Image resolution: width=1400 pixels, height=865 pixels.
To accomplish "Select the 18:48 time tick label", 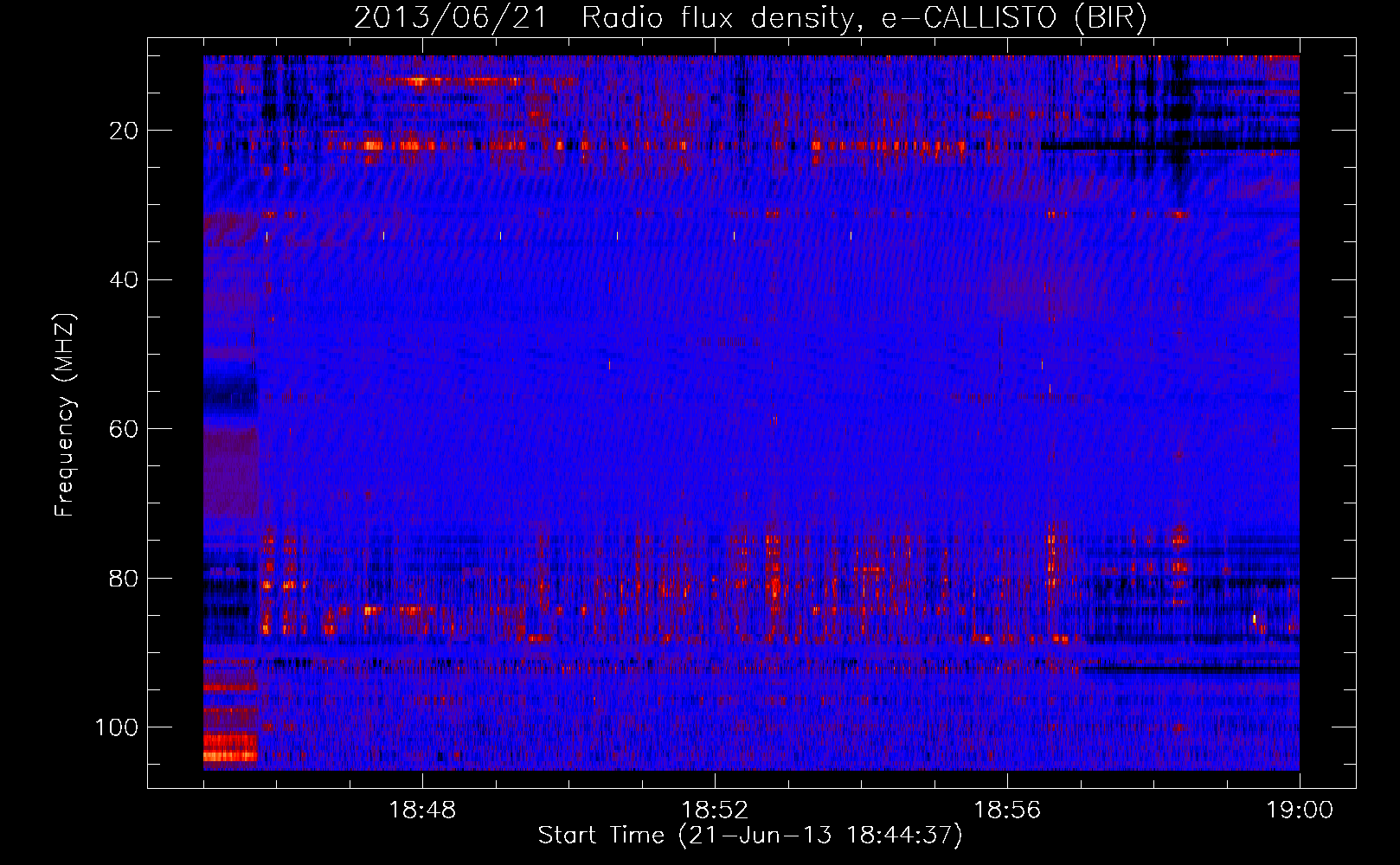I will coord(423,811).
